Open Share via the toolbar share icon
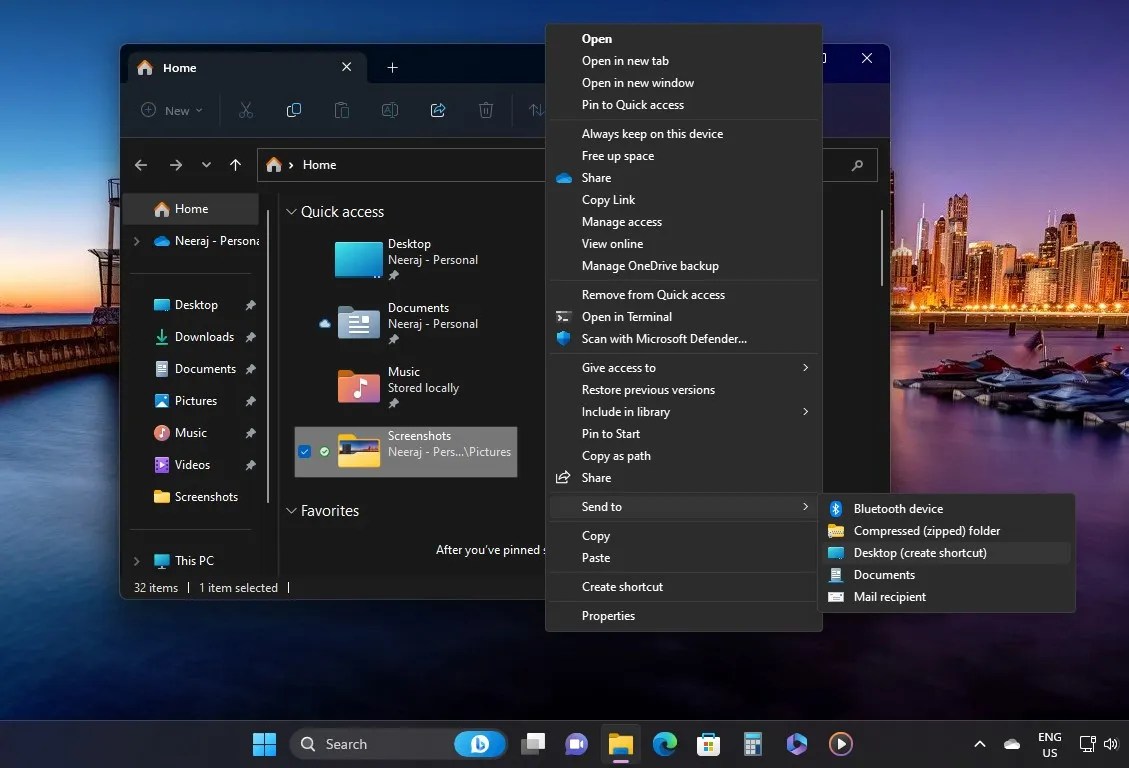The width and height of the screenshot is (1129, 768). [x=437, y=110]
